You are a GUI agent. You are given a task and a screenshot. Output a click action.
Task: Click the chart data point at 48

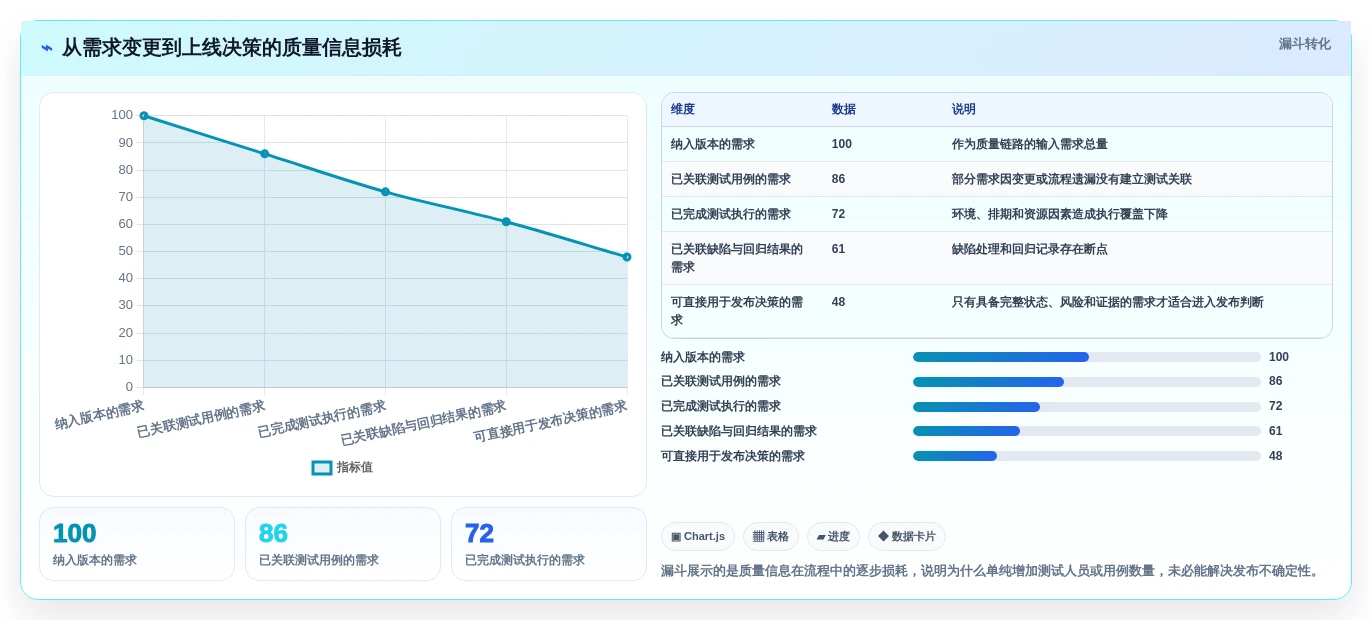[x=627, y=257]
